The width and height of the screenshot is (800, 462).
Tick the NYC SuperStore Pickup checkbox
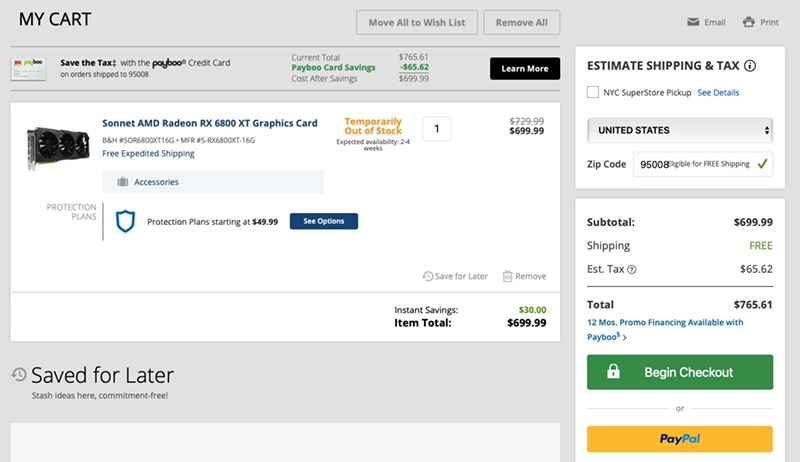click(x=593, y=92)
